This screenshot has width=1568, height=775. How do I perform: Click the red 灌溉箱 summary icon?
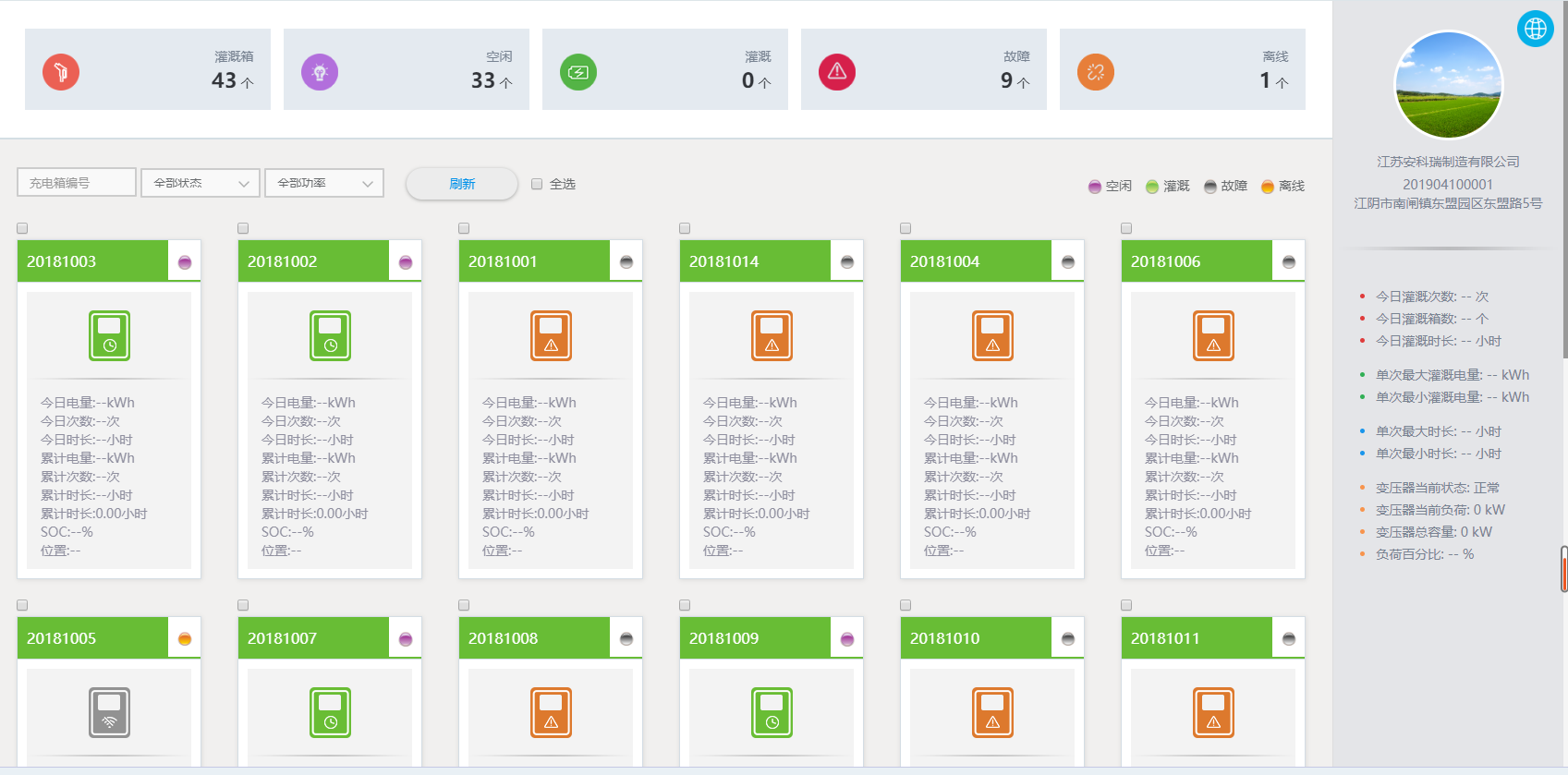61,72
